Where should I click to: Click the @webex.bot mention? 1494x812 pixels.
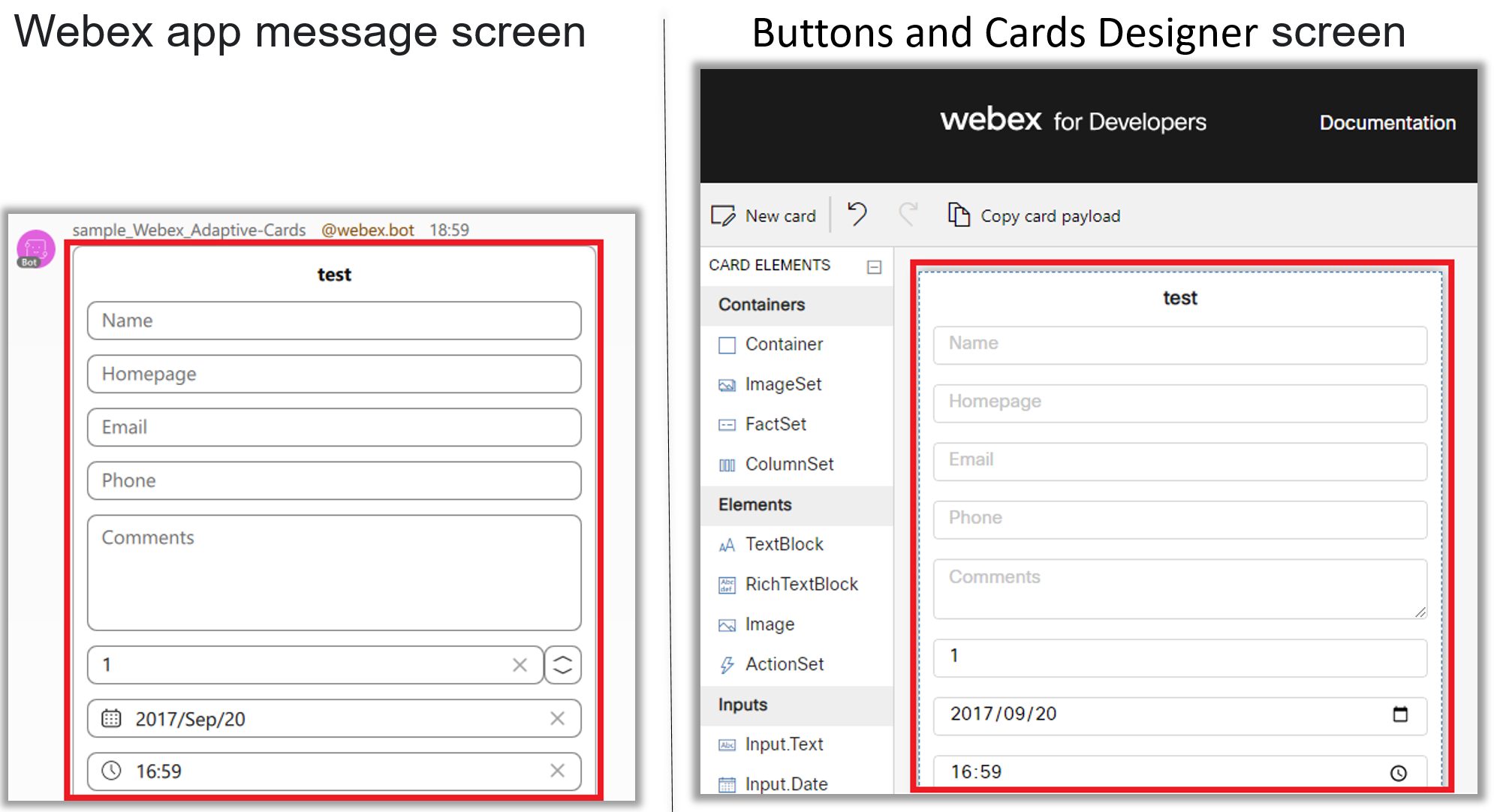[x=368, y=230]
